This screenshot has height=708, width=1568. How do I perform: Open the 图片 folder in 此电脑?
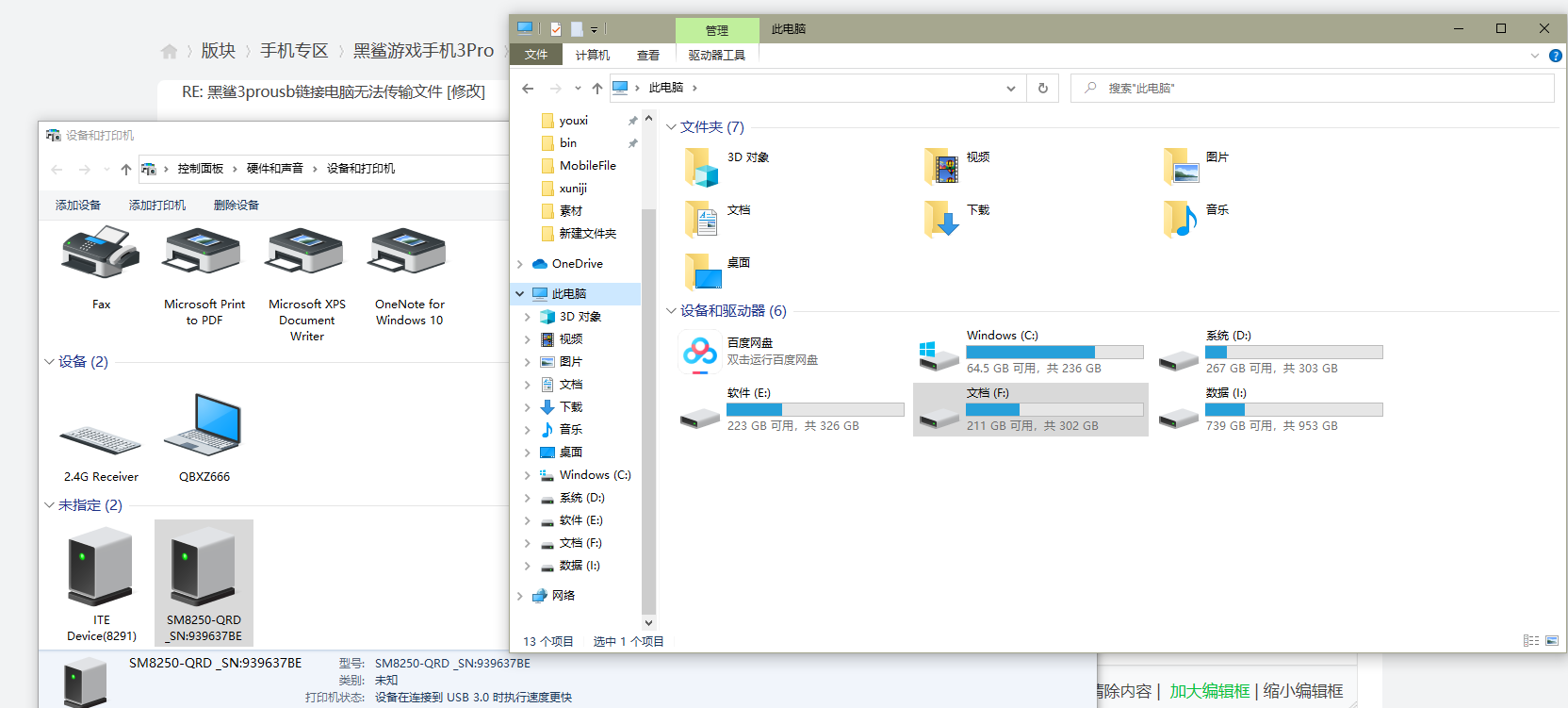(1197, 167)
